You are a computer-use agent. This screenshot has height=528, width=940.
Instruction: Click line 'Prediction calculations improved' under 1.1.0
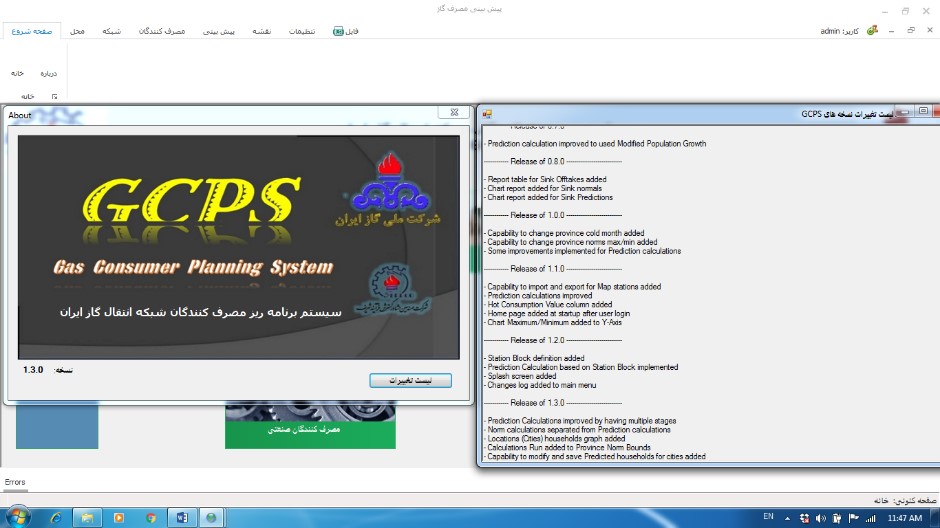tap(538, 295)
